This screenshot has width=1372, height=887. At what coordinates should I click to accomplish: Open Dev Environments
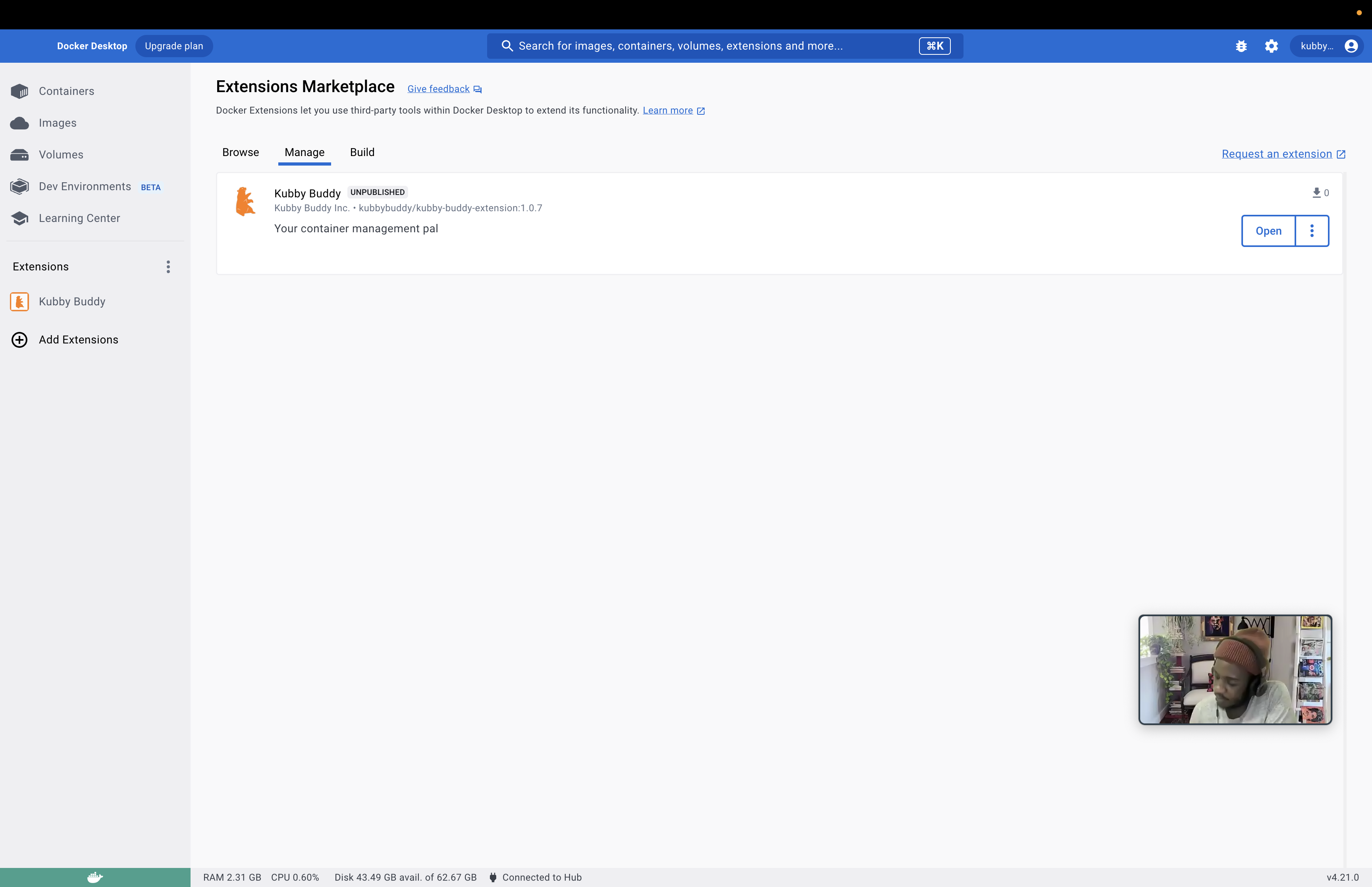tap(85, 186)
